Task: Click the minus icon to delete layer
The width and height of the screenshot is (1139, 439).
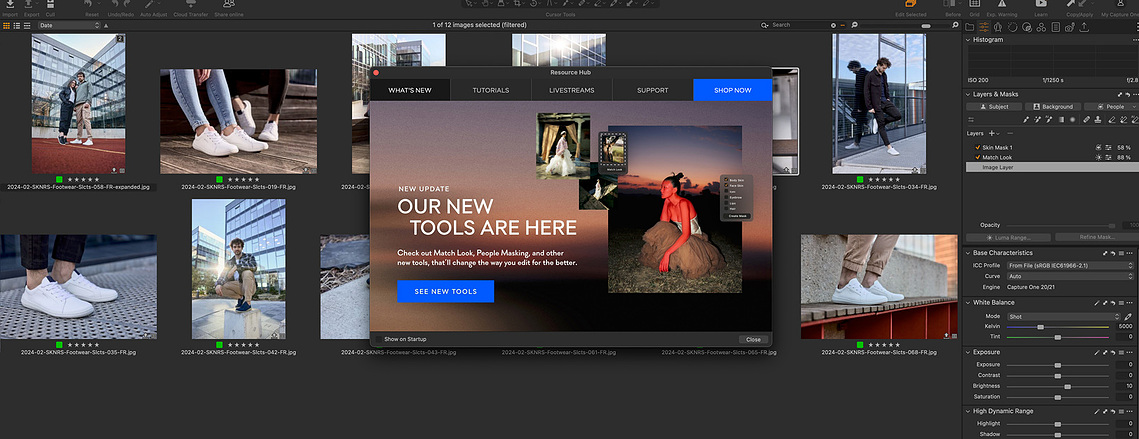Action: (1010, 133)
